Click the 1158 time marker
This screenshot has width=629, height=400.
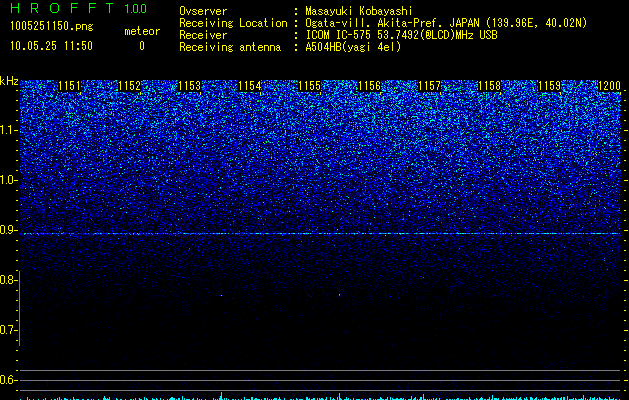[490, 86]
